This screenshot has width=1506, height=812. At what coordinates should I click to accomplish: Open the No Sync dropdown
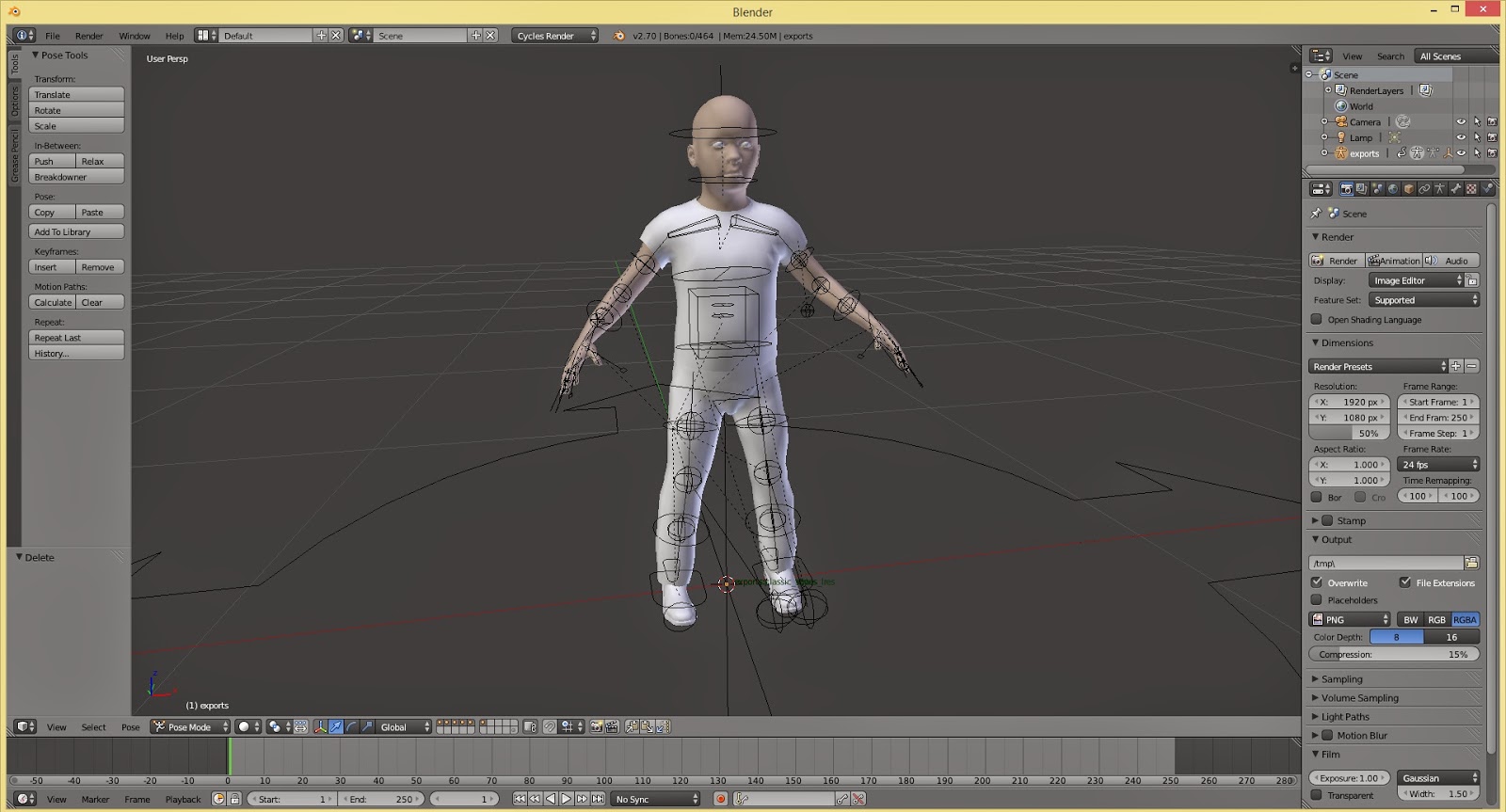tap(656, 799)
